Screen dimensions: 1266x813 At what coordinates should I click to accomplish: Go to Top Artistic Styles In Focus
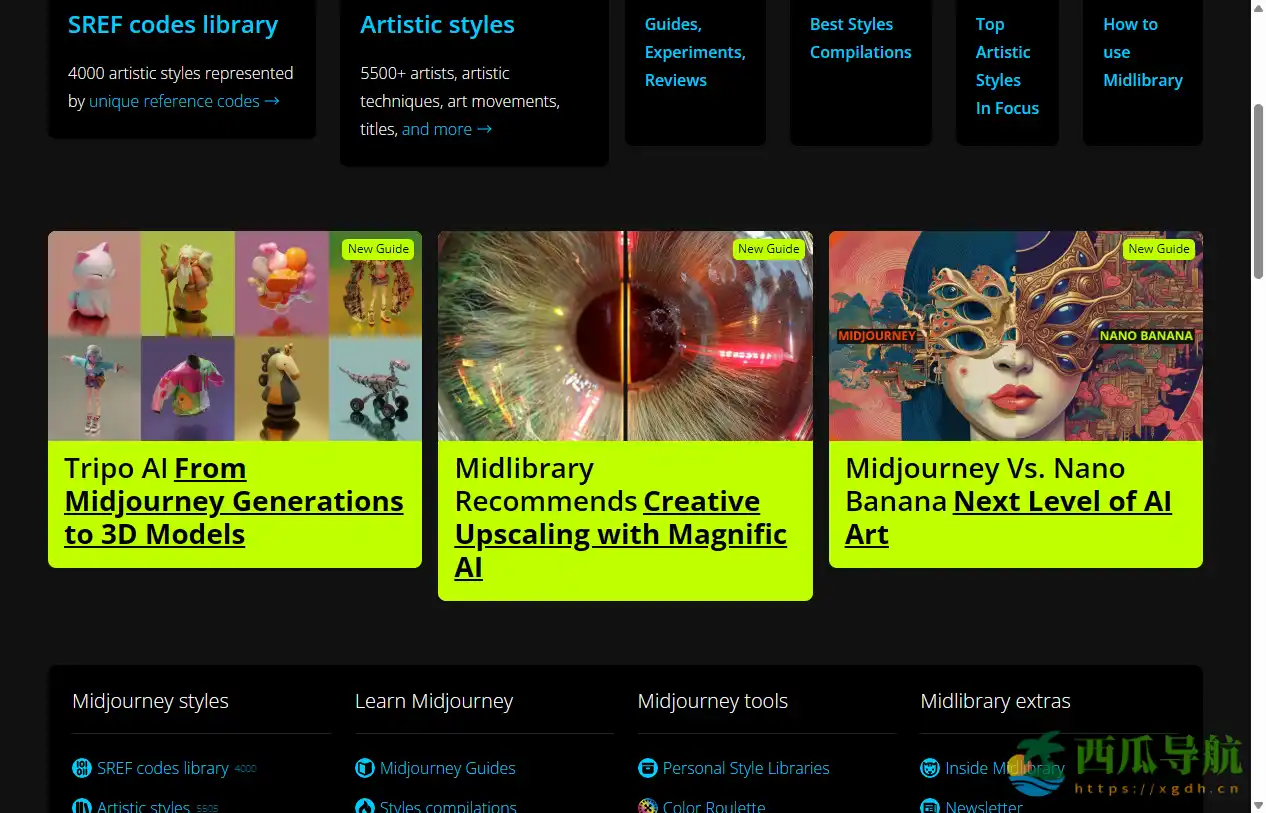point(1006,66)
